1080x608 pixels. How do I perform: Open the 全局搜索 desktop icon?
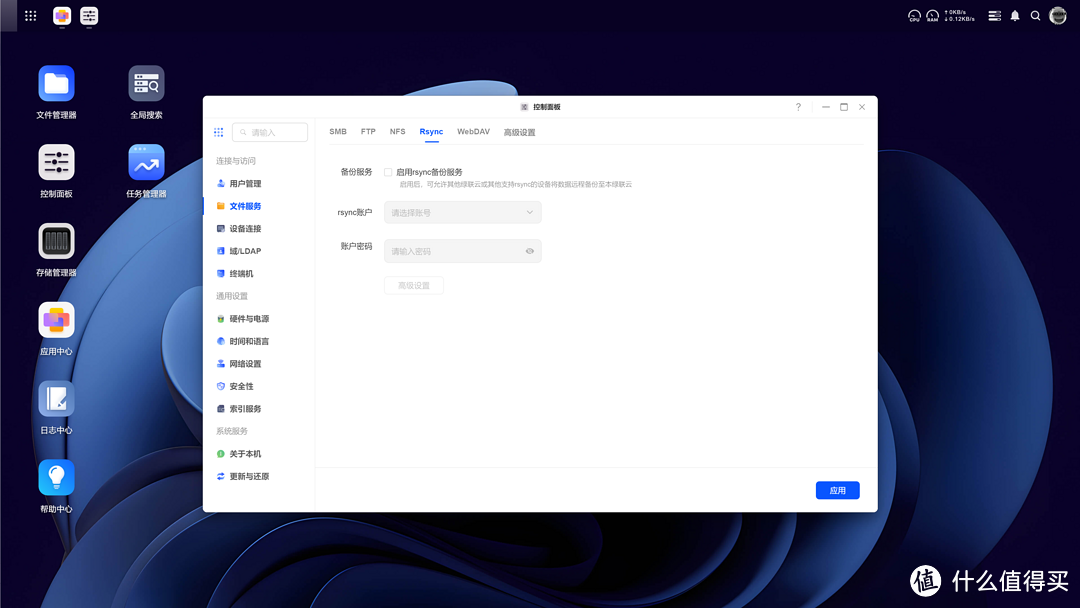click(146, 84)
